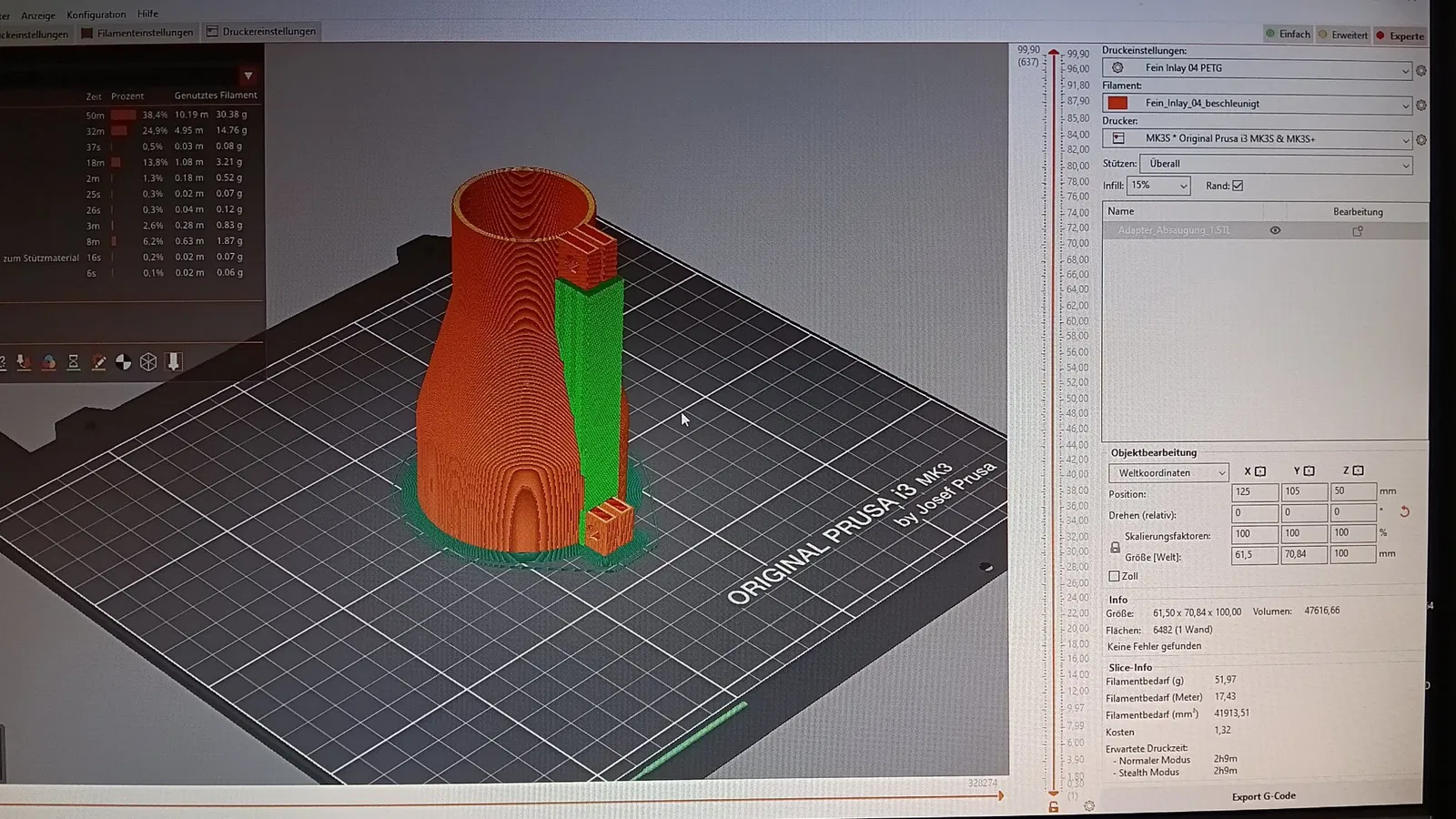Click the Bearbeitung column header
This screenshot has height=819, width=1456.
point(1358,212)
